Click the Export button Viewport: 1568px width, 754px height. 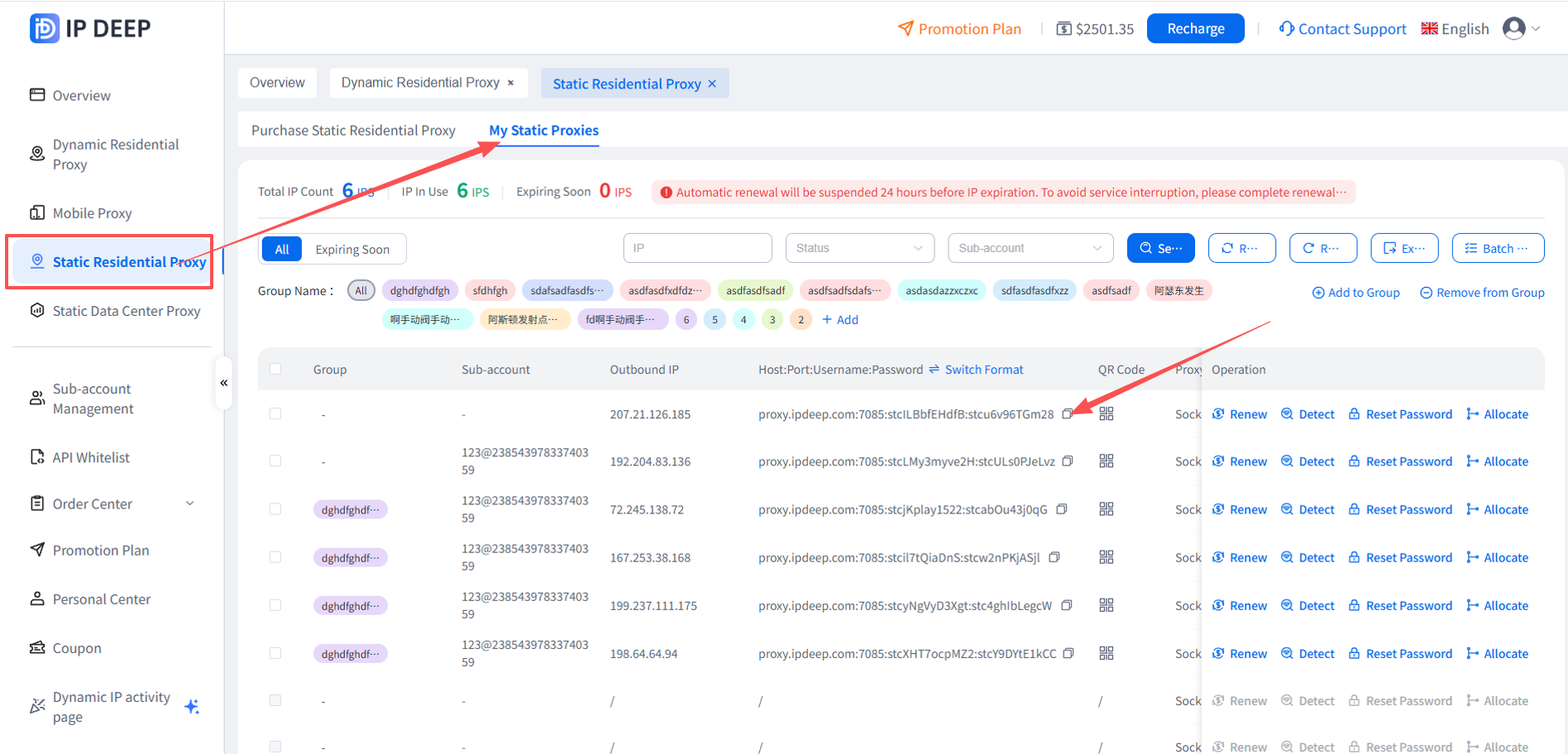pos(1404,248)
